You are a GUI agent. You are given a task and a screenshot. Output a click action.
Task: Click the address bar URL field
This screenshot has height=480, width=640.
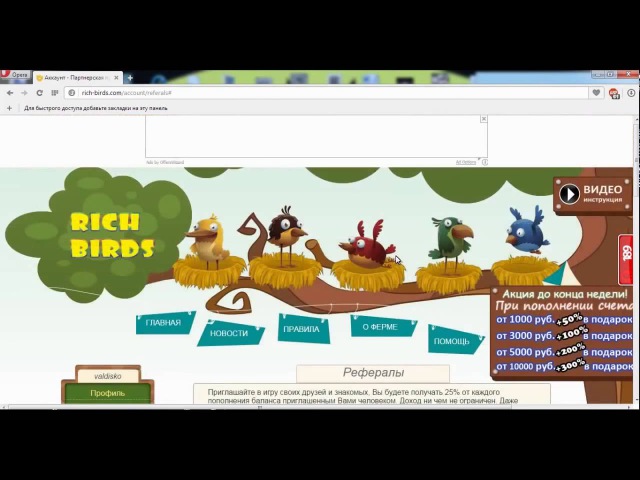[327, 93]
